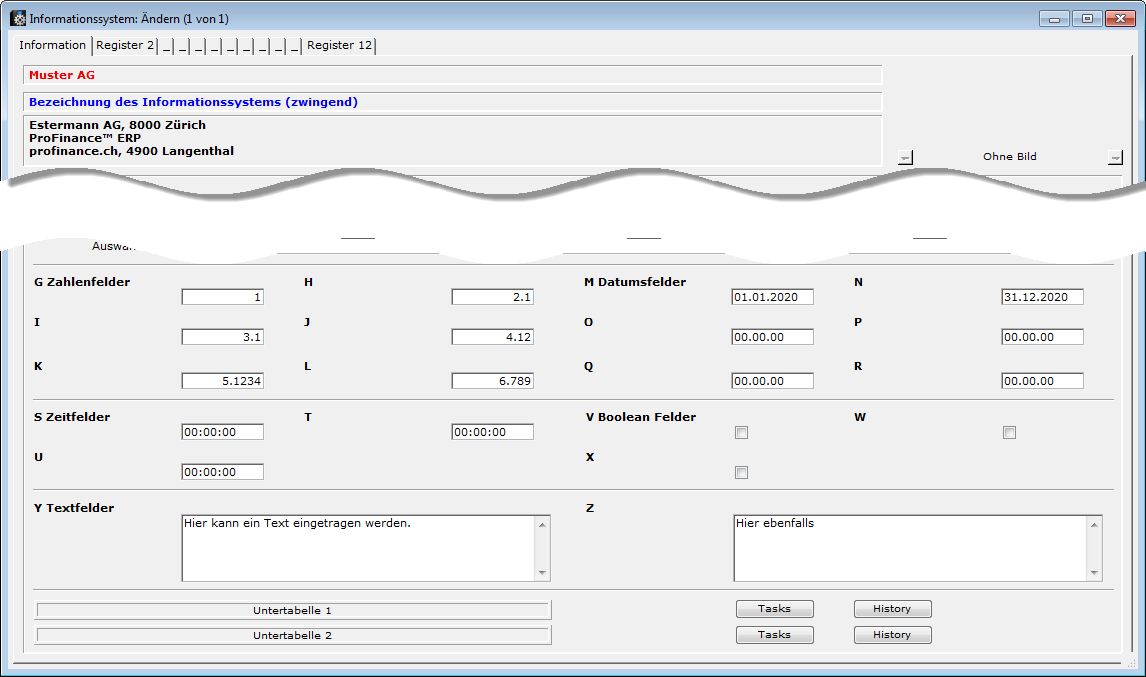Open the Register 12 tab
Image resolution: width=1146 pixels, height=677 pixels.
(339, 45)
